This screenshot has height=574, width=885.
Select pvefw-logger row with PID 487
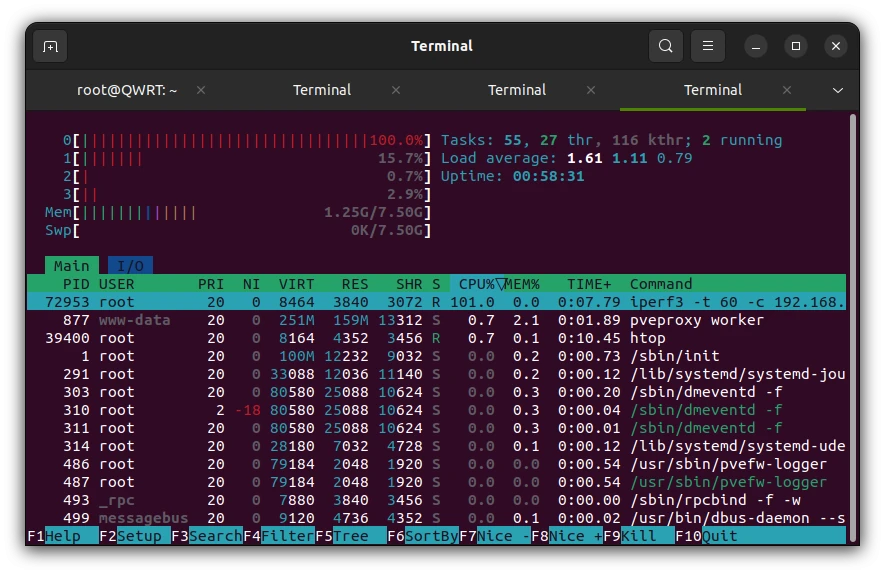pyautogui.click(x=436, y=482)
